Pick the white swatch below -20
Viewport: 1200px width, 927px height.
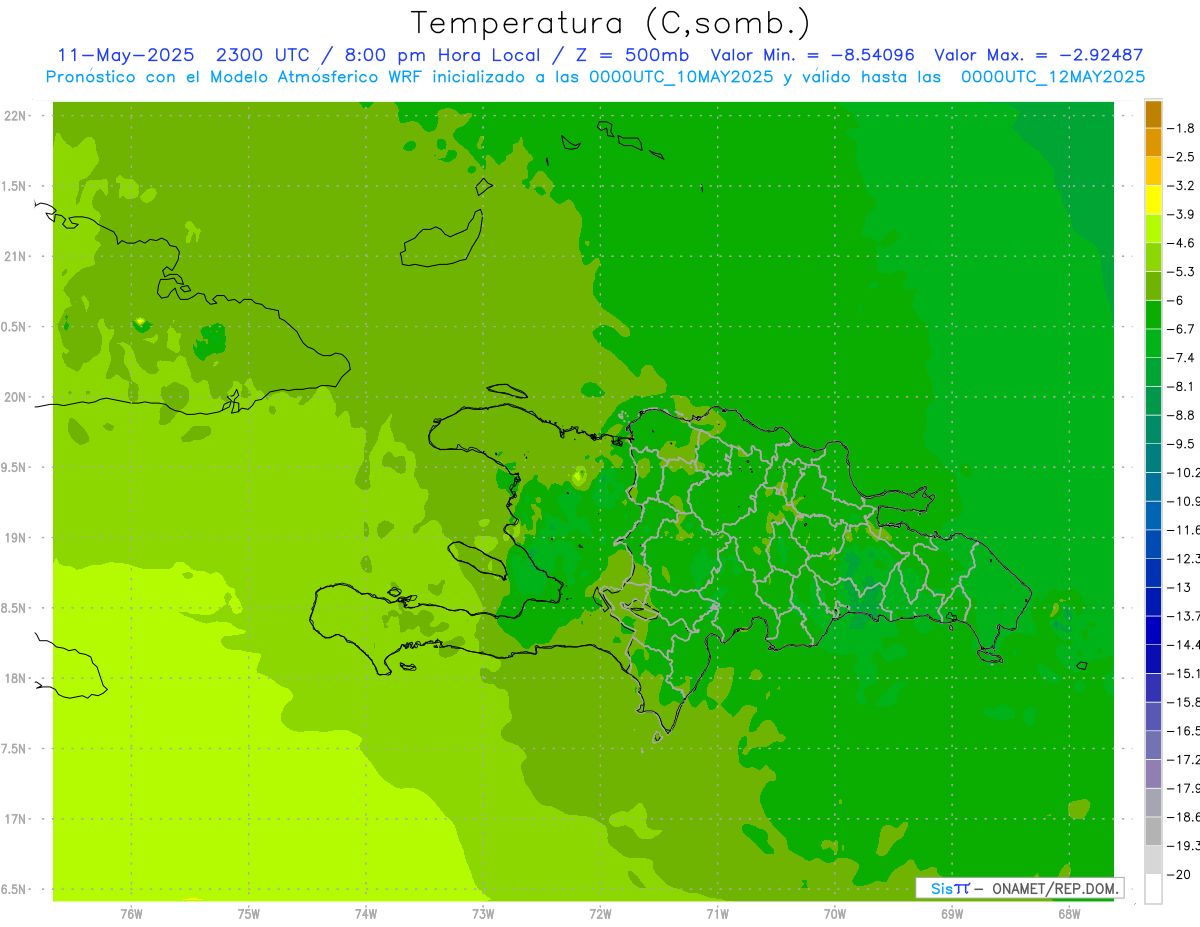1153,888
